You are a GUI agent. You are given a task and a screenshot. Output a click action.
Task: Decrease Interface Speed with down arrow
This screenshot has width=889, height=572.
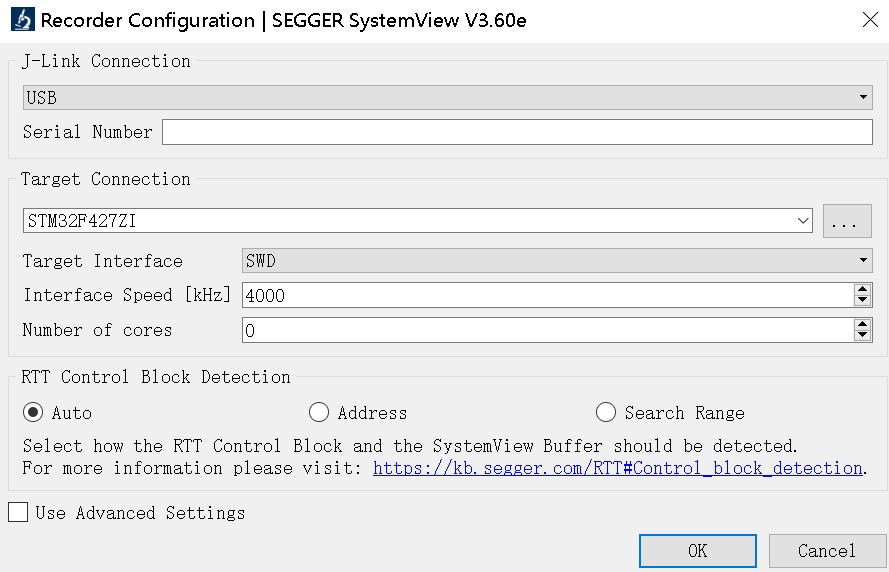(x=862, y=301)
